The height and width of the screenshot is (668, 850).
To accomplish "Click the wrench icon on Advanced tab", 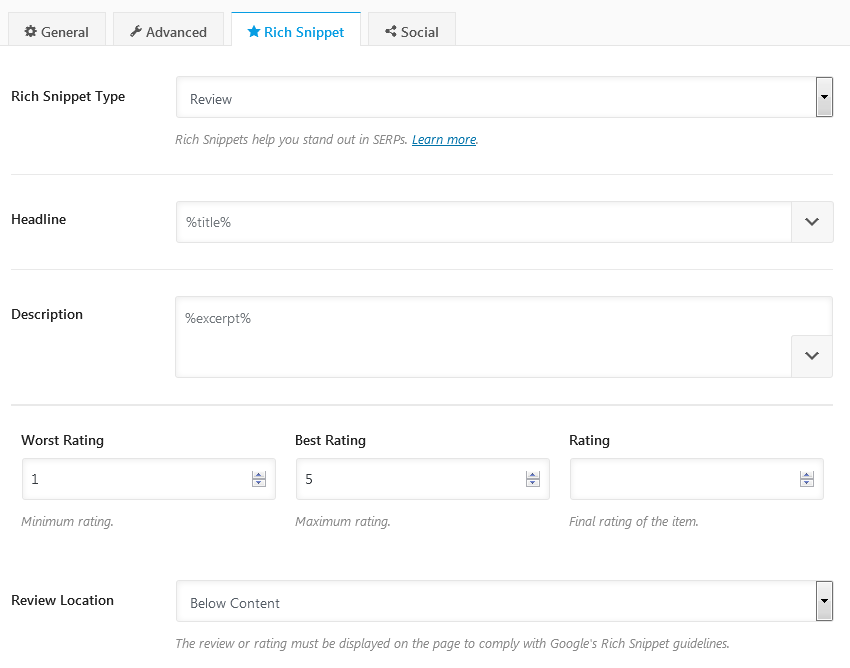I will pos(136,31).
